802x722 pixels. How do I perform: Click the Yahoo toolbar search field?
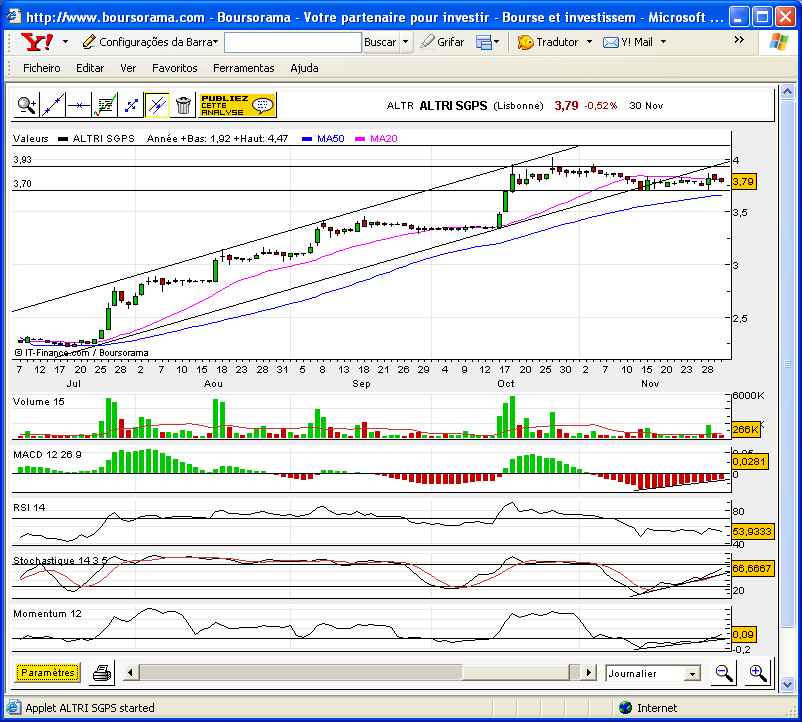tap(293, 42)
